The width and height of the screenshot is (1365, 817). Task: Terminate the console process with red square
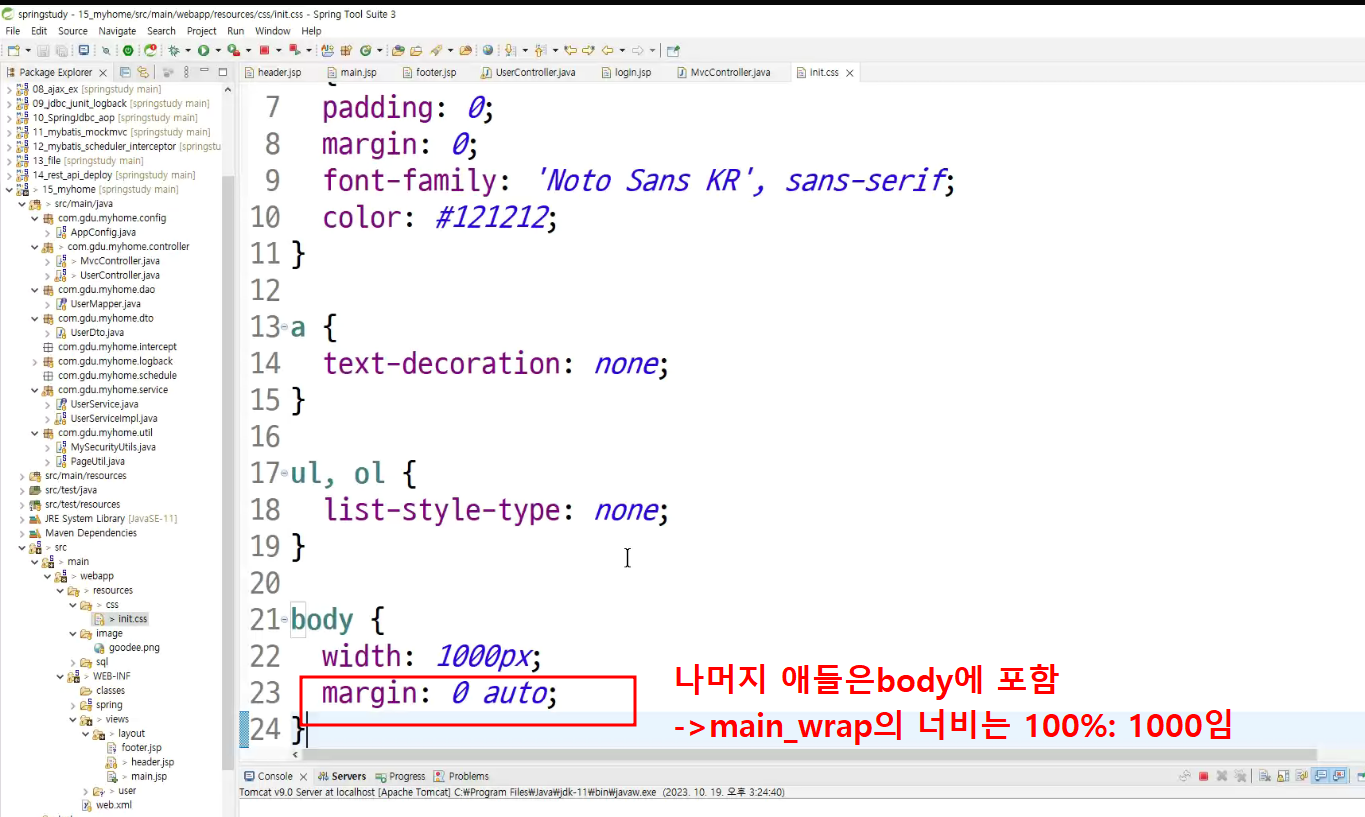[x=1204, y=776]
